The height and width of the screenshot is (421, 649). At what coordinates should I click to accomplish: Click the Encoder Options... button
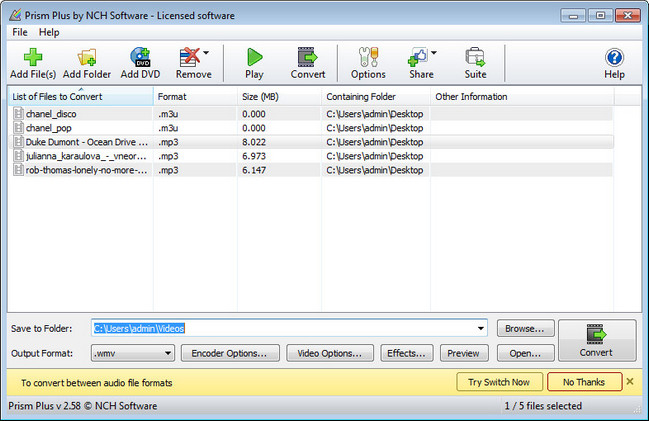coord(229,353)
